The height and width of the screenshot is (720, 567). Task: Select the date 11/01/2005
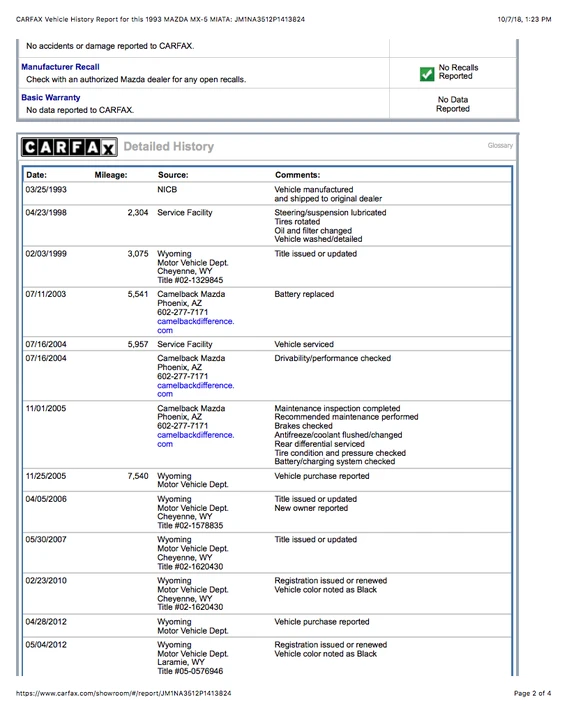pyautogui.click(x=46, y=409)
